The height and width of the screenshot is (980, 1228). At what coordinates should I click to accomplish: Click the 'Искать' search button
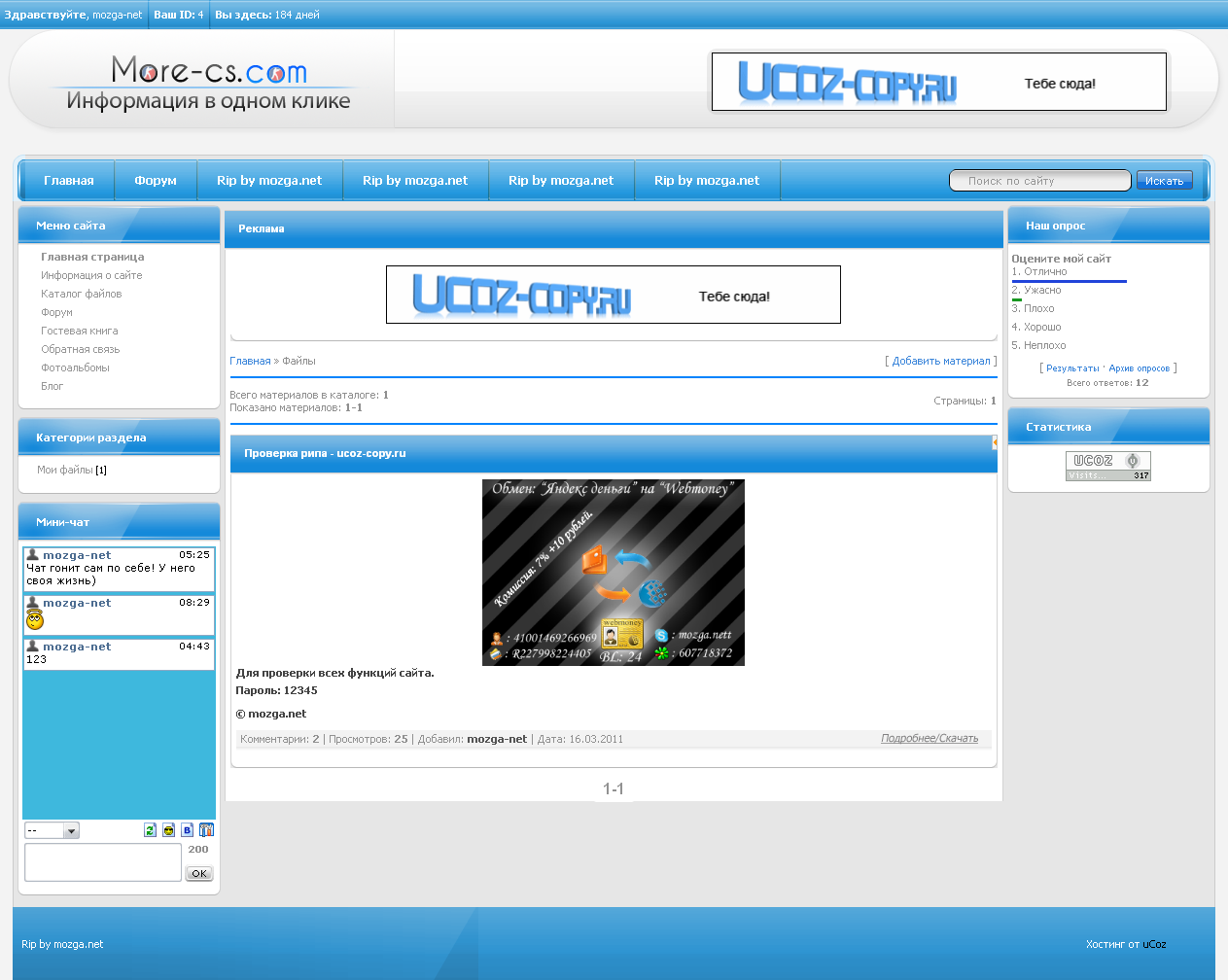click(x=1164, y=181)
